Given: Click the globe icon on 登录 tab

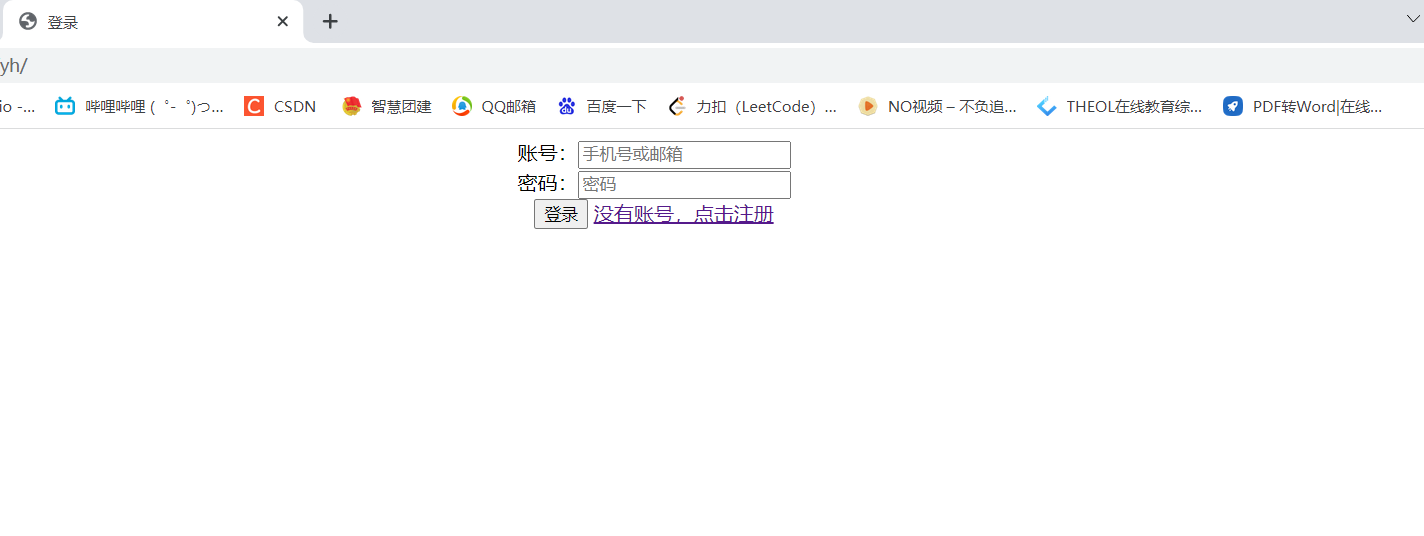Looking at the screenshot, I should (x=28, y=21).
